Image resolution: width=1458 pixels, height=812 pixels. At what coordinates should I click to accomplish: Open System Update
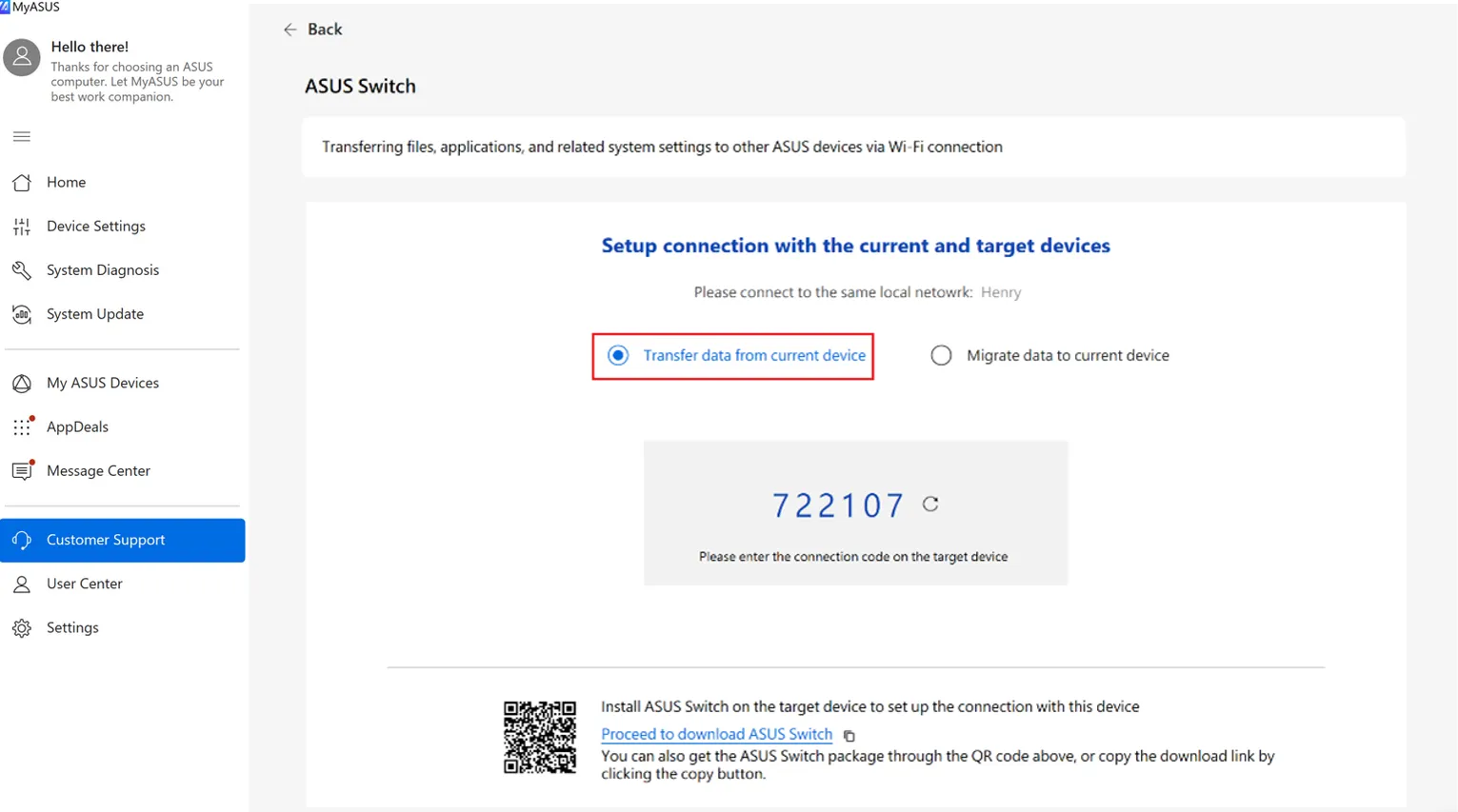(x=95, y=313)
